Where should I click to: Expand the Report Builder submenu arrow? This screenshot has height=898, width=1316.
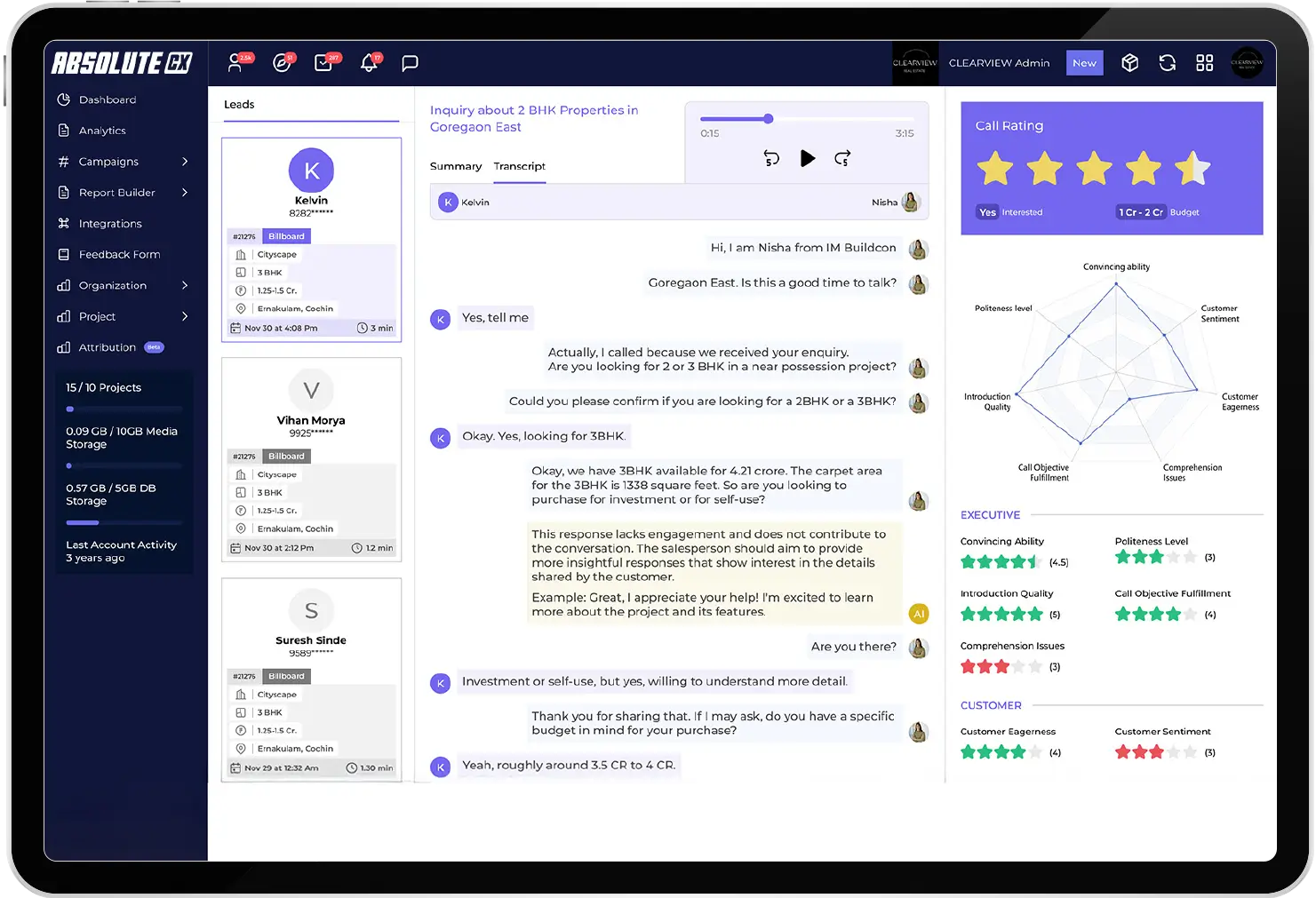185,193
